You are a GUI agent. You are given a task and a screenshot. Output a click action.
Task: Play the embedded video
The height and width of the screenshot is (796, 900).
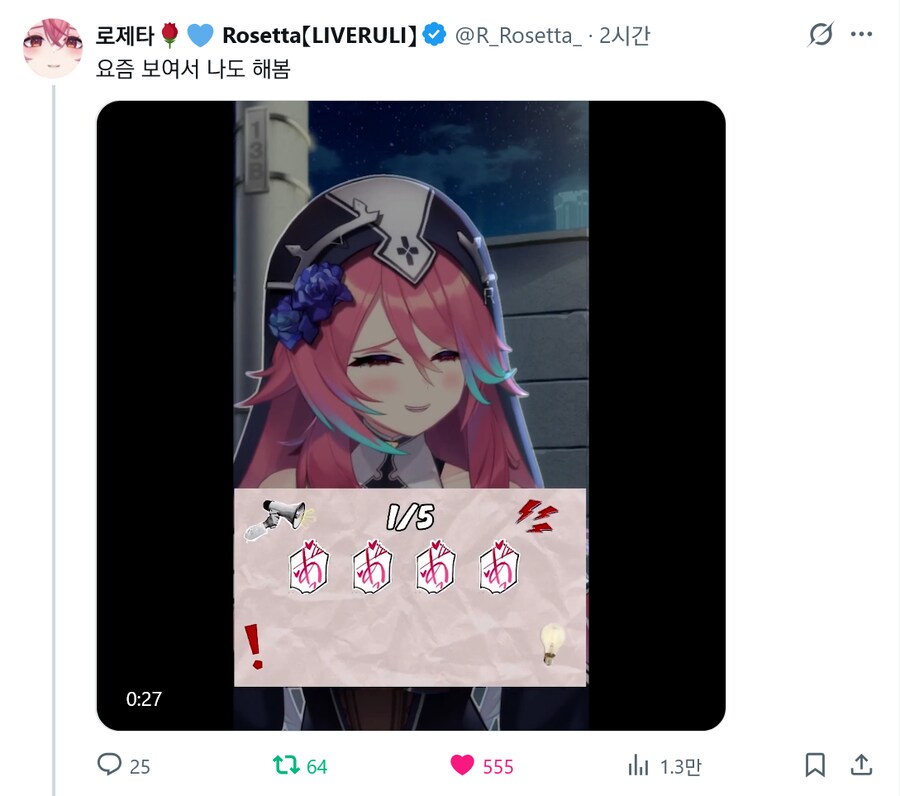[x=411, y=416]
